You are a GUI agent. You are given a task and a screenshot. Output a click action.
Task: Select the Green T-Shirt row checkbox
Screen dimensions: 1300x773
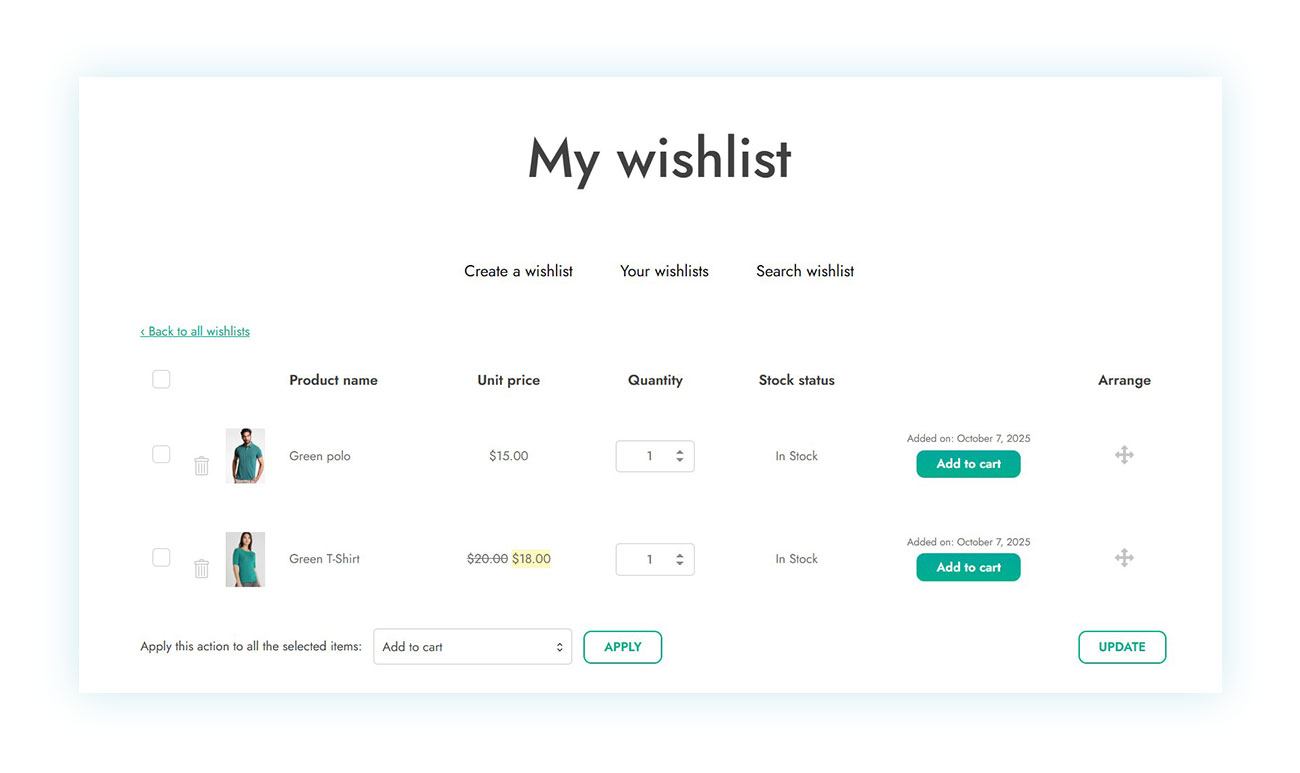161,557
